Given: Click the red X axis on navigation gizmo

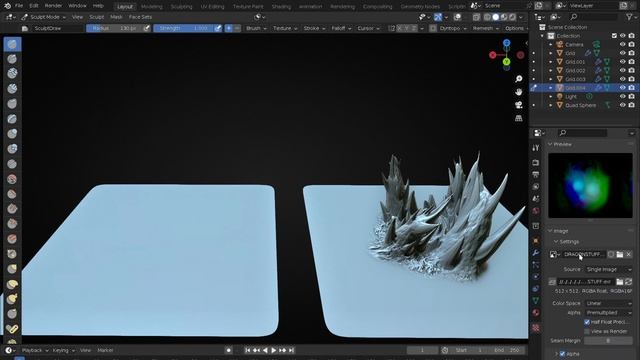Looking at the screenshot, I should (x=493, y=55).
